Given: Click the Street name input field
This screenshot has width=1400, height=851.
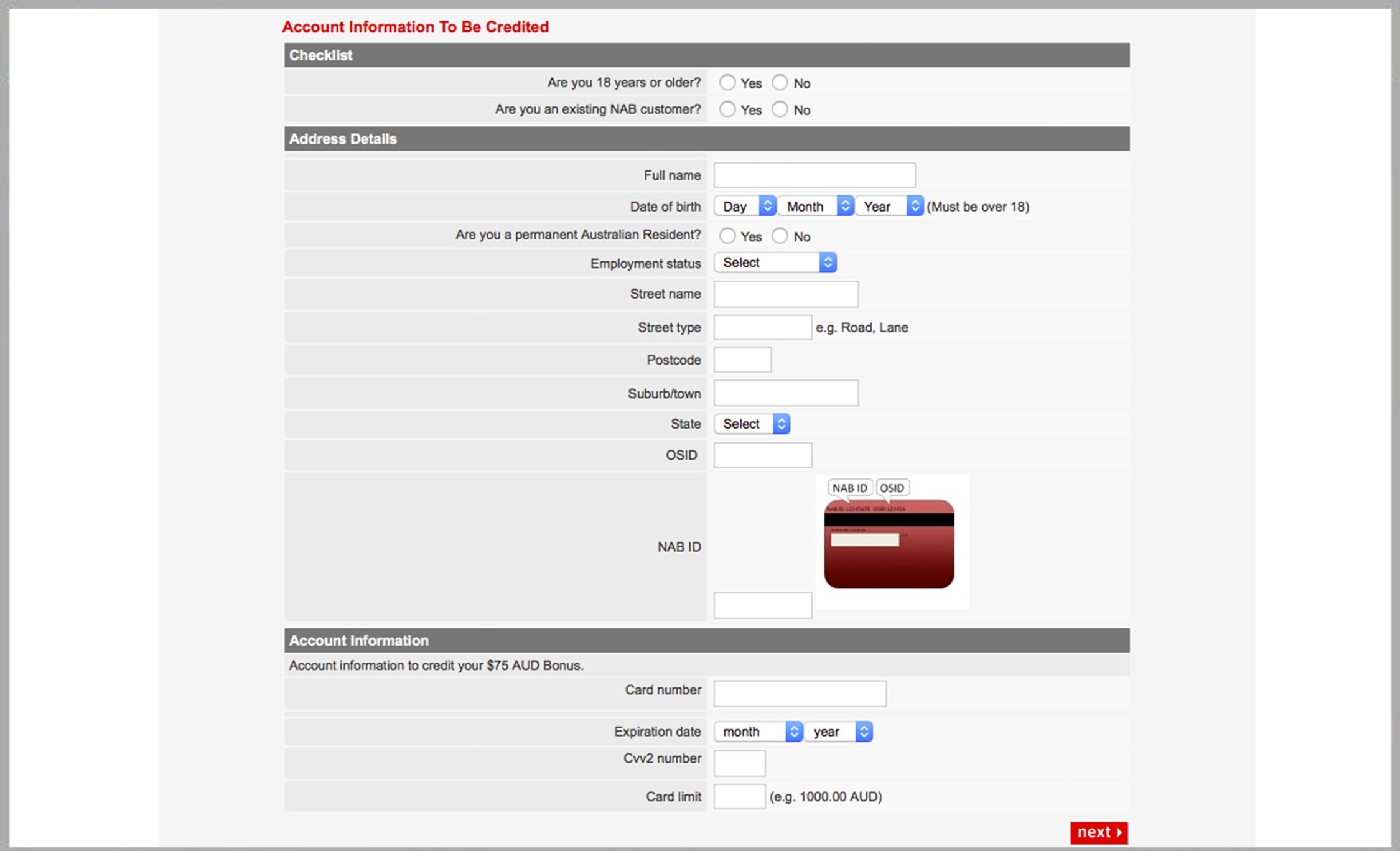Looking at the screenshot, I should coord(785,294).
